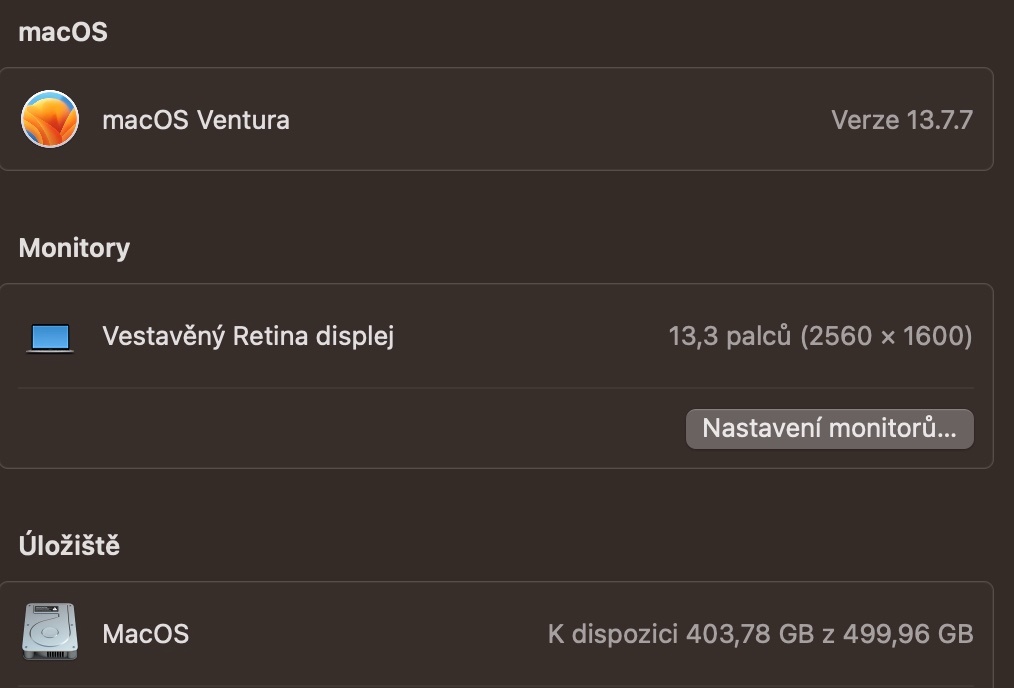Click the Verze 13.7.7 version label

(902, 120)
